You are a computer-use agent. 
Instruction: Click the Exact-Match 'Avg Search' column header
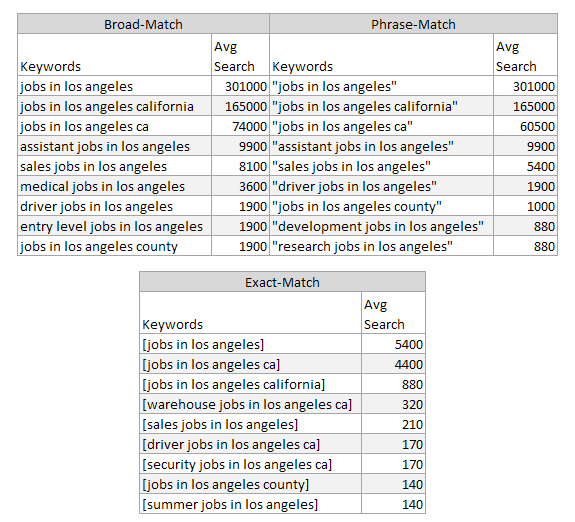coord(393,313)
